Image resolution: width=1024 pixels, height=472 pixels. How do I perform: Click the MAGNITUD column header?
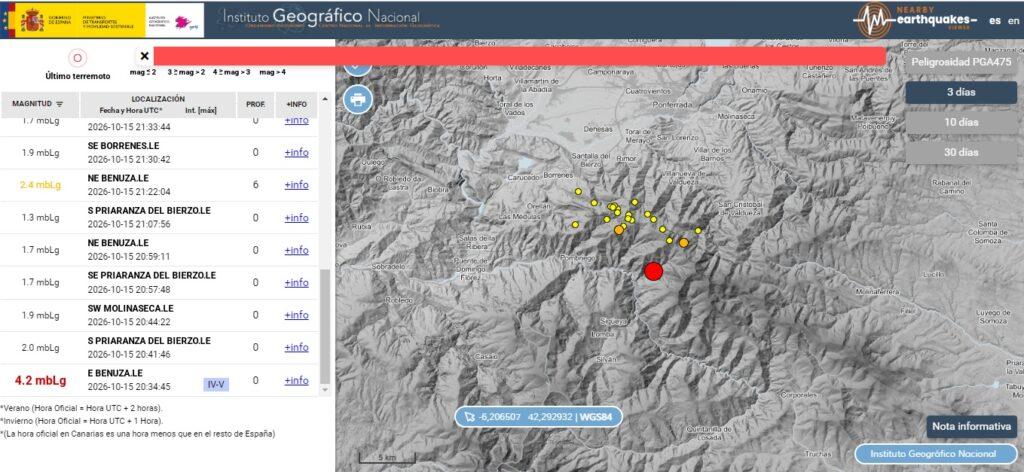click(x=39, y=104)
